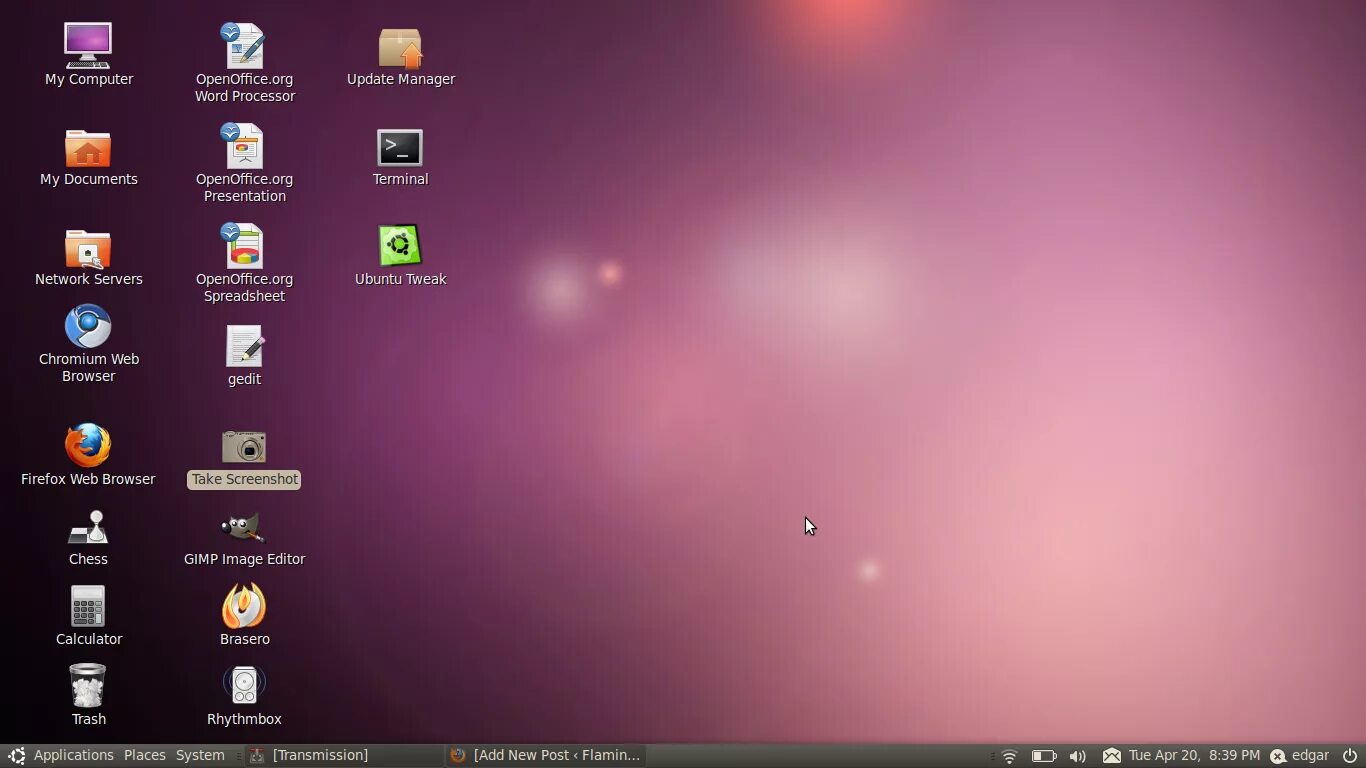Image resolution: width=1366 pixels, height=768 pixels.
Task: Launch GIMP Image Editor icon
Action: click(x=244, y=527)
